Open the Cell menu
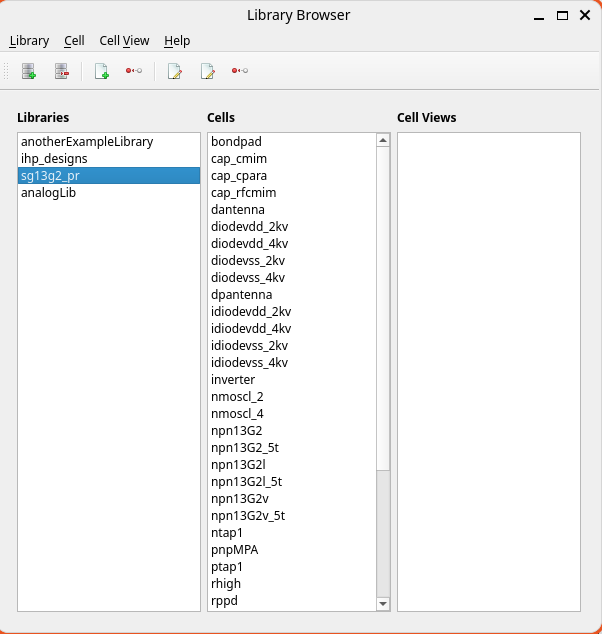602x634 pixels. point(74,41)
